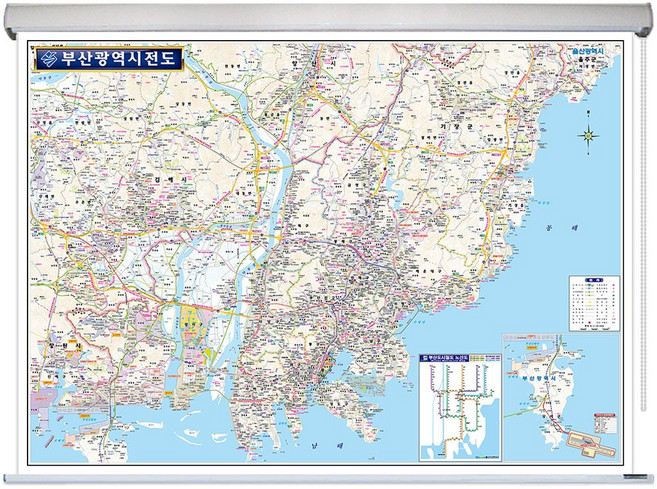Click the 부산광역시 label in the inset
This screenshot has height=489, width=657.
[538, 378]
